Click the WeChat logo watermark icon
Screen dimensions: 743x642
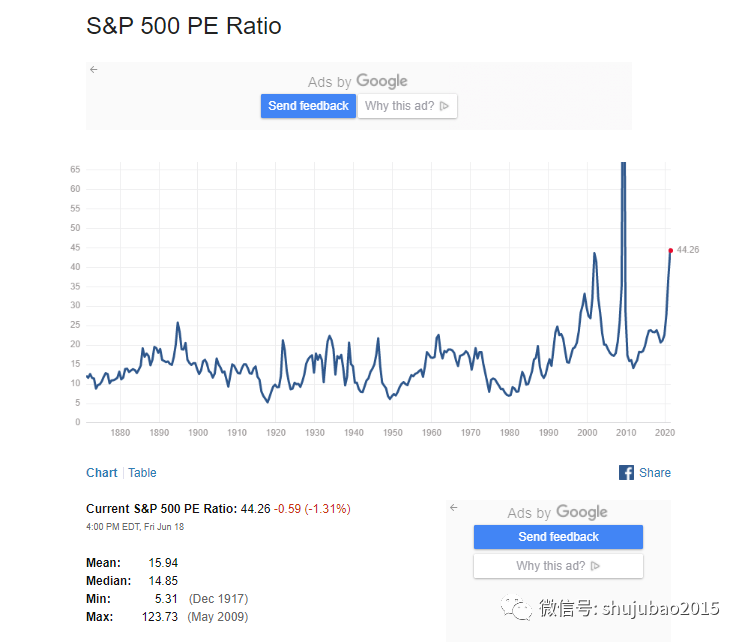pos(517,607)
